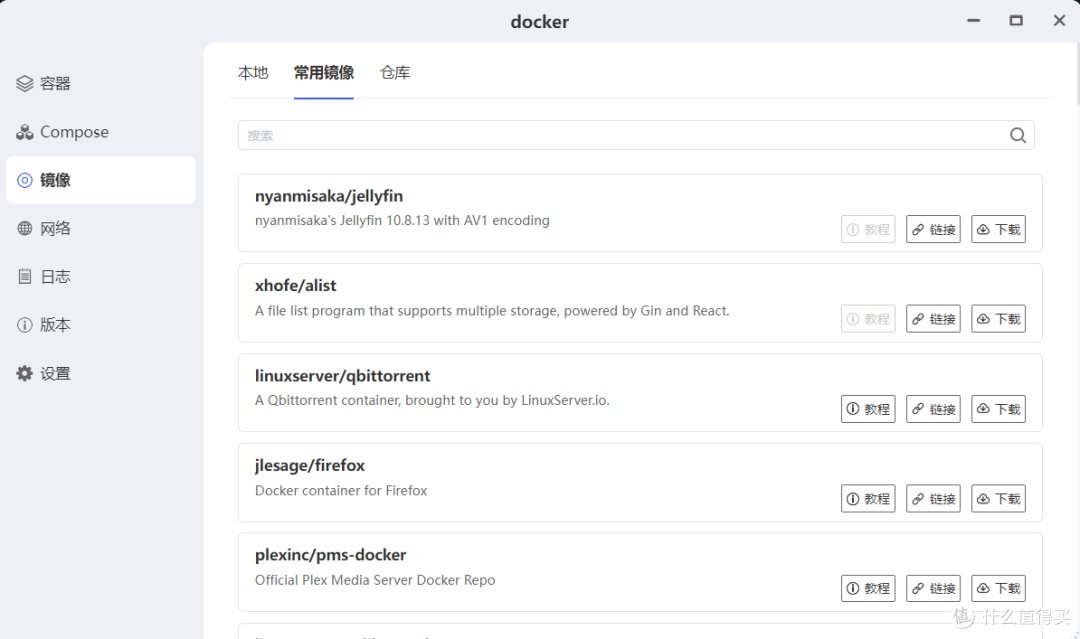Screen dimensions: 1080x639
Task: Click the globe icon beside 网络
Action: click(25, 228)
